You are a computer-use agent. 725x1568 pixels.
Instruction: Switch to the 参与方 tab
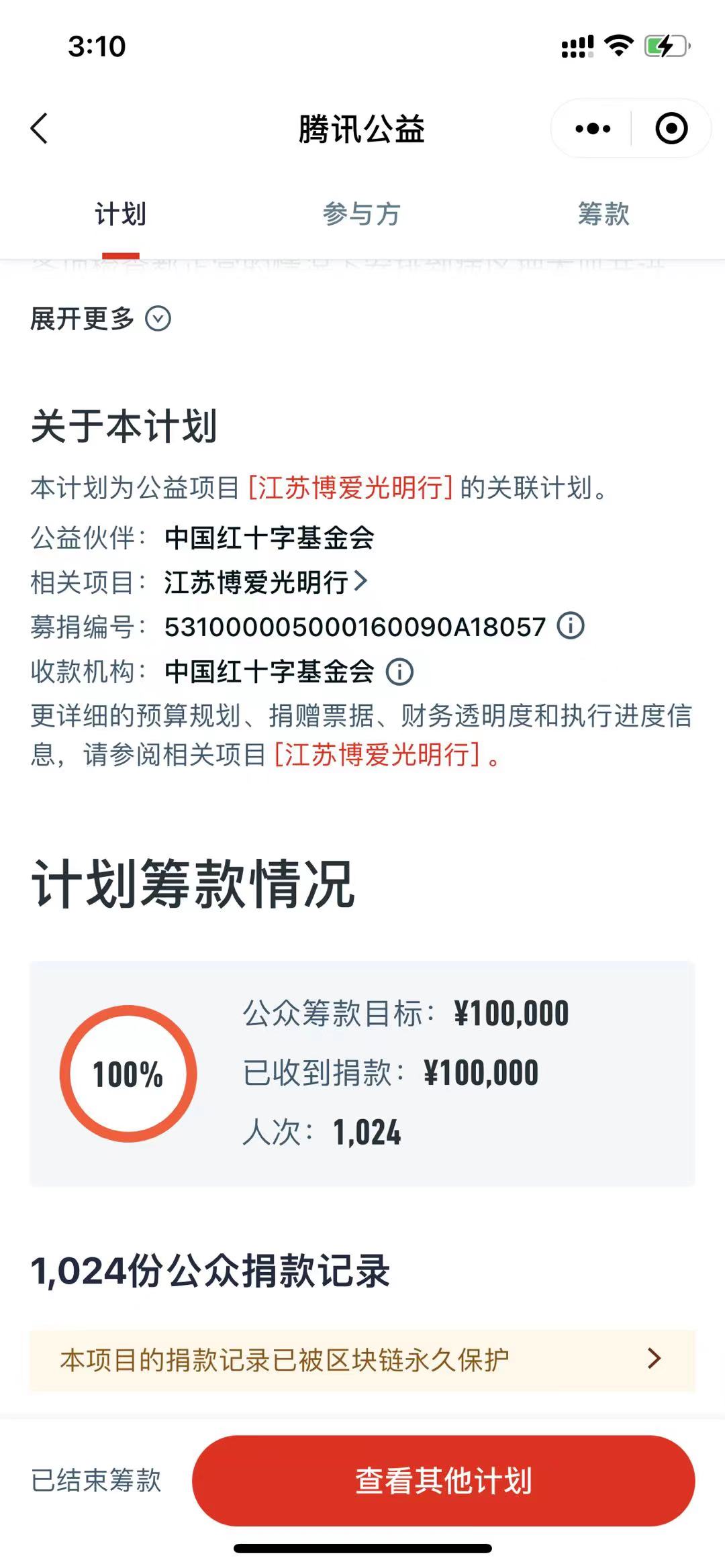(361, 215)
